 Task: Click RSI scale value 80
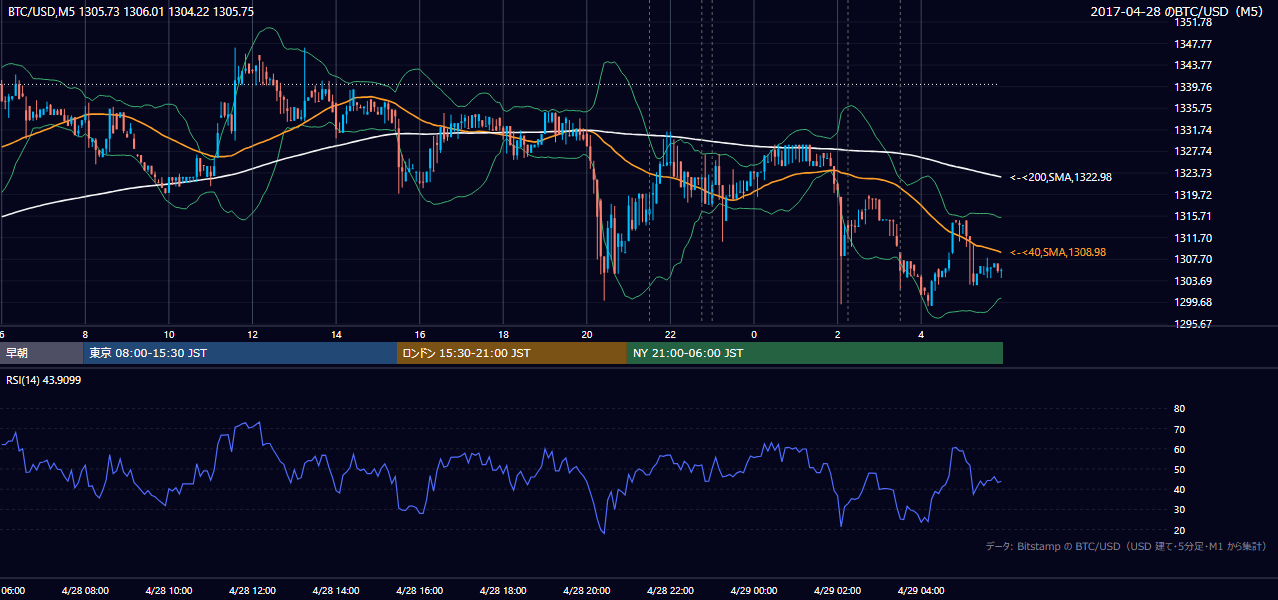click(x=1179, y=409)
